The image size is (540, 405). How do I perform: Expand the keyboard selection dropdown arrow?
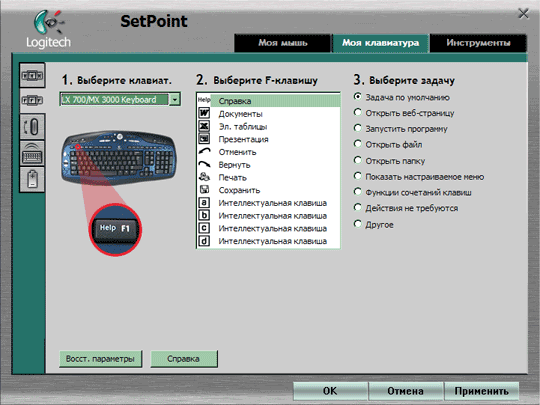tap(175, 100)
